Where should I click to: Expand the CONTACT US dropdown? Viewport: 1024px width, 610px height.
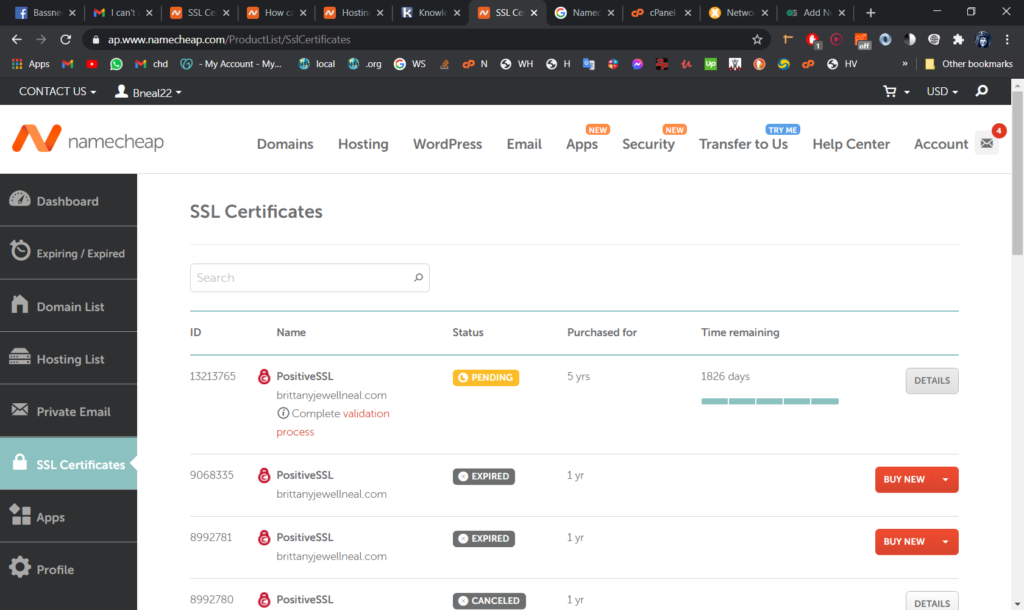coord(58,91)
